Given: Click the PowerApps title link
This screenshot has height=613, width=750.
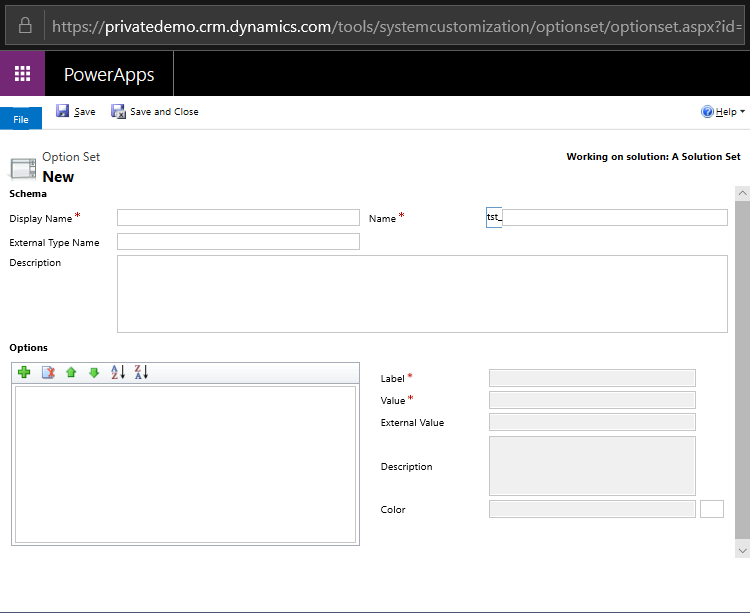Looking at the screenshot, I should pos(109,75).
